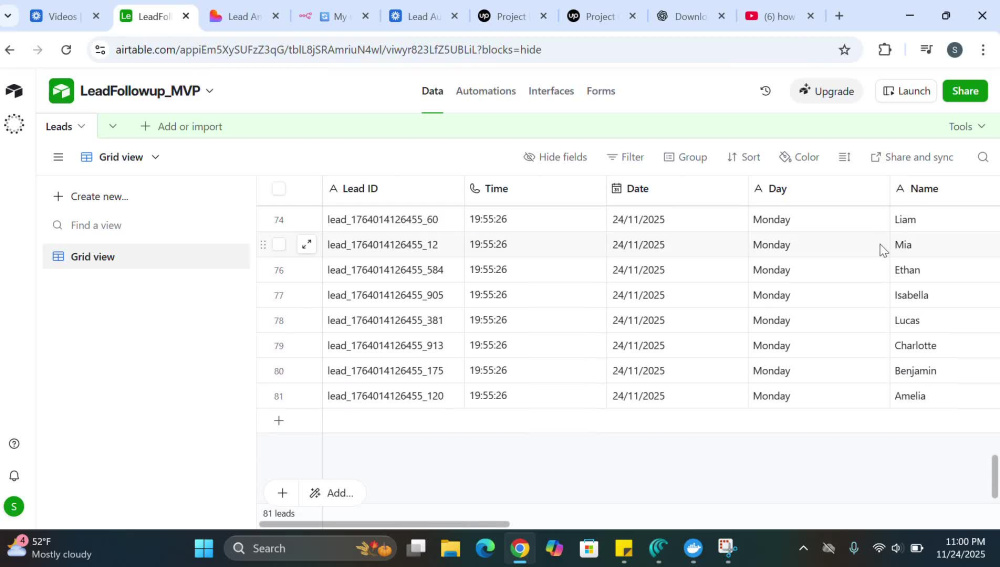Open Chrome three-dot menu
Viewport: 1000px width, 567px height.
(x=983, y=50)
